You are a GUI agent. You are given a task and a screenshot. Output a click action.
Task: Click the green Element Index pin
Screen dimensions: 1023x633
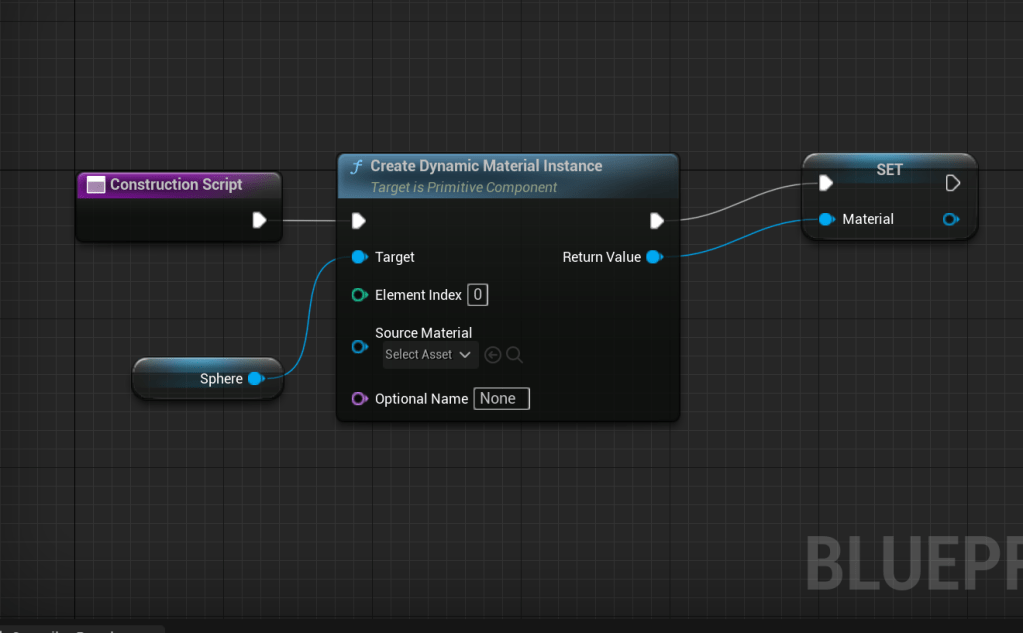359,295
